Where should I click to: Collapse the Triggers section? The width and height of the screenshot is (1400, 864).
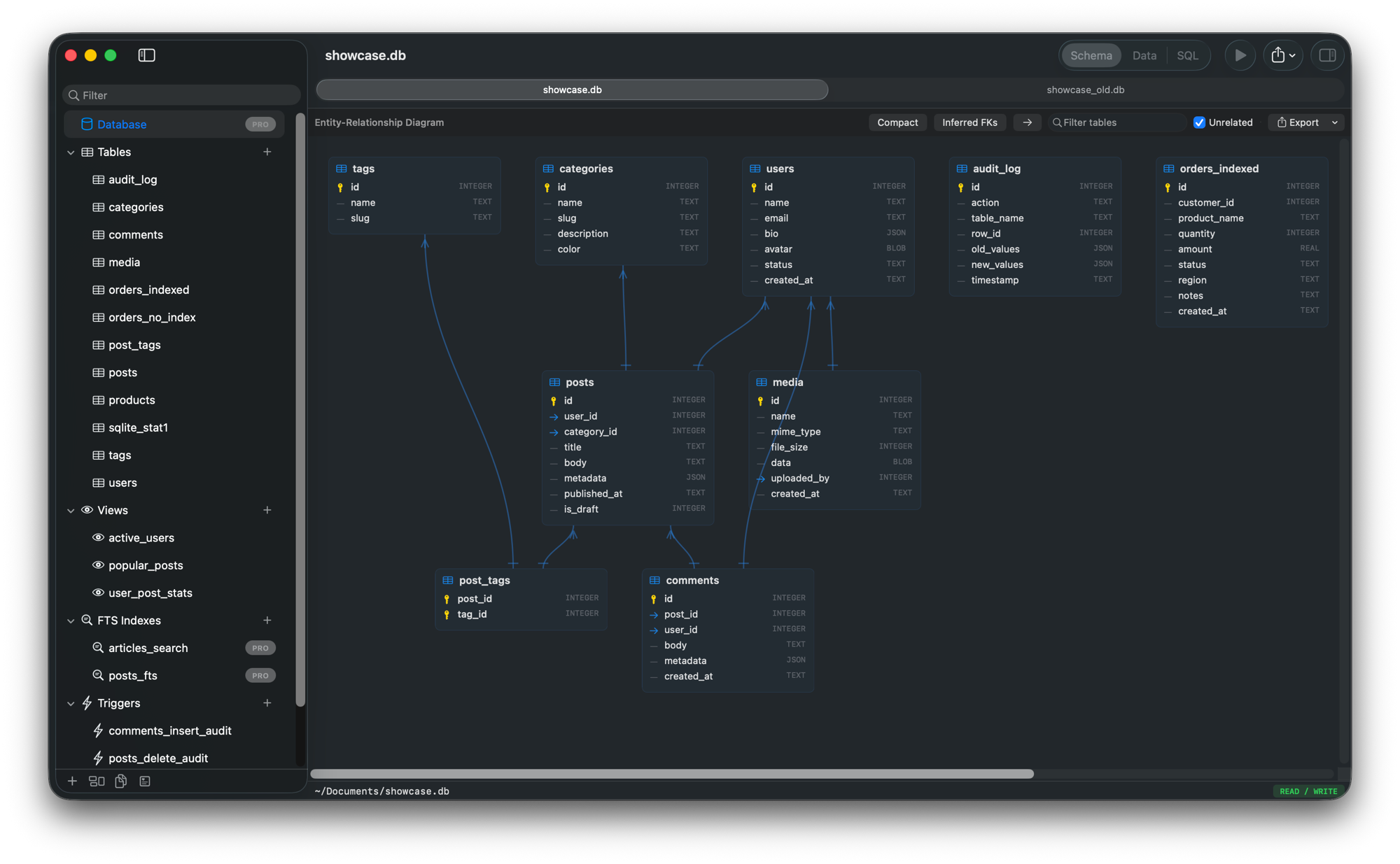tap(71, 703)
